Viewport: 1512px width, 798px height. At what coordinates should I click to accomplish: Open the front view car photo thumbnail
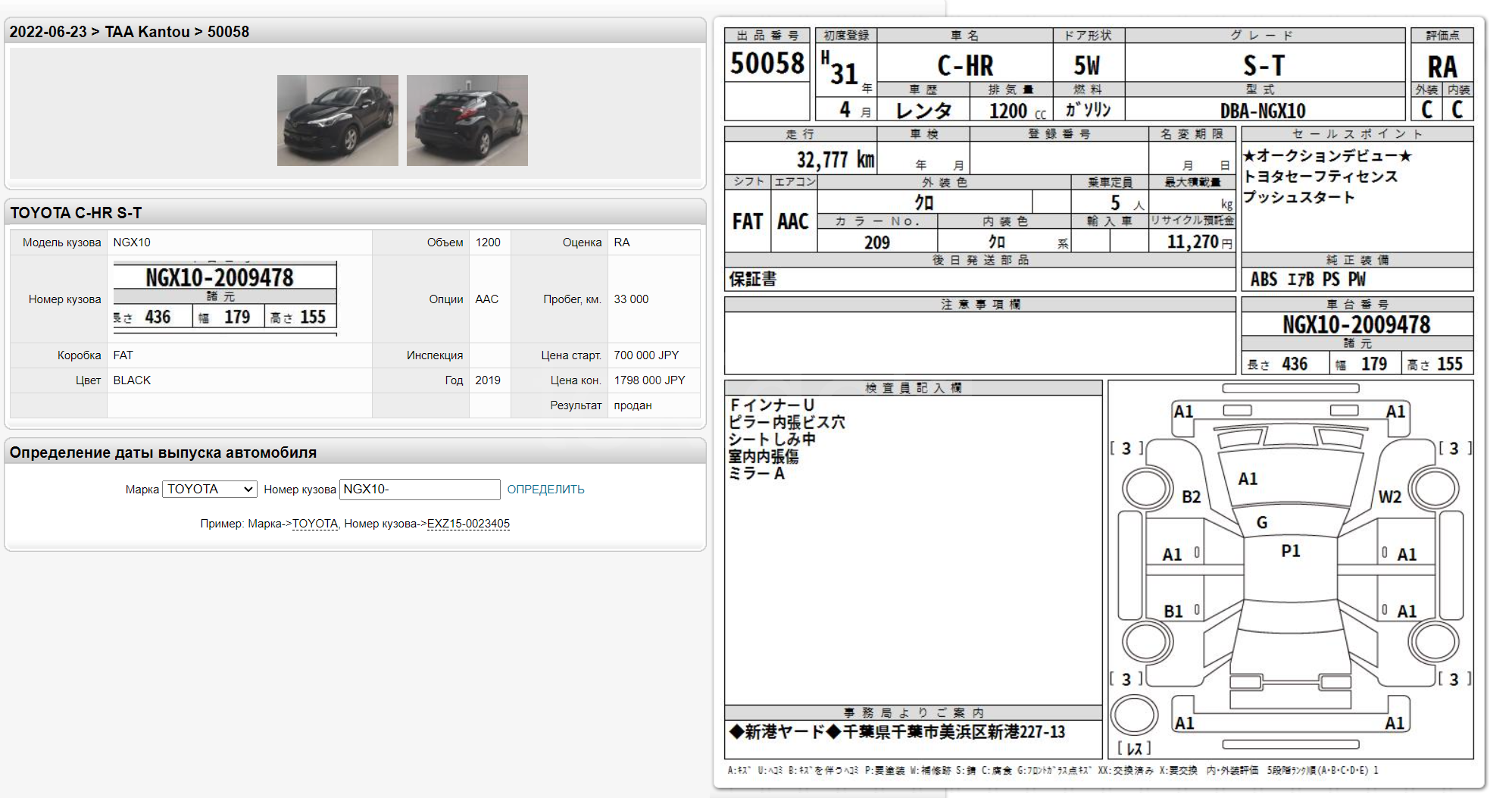point(338,120)
